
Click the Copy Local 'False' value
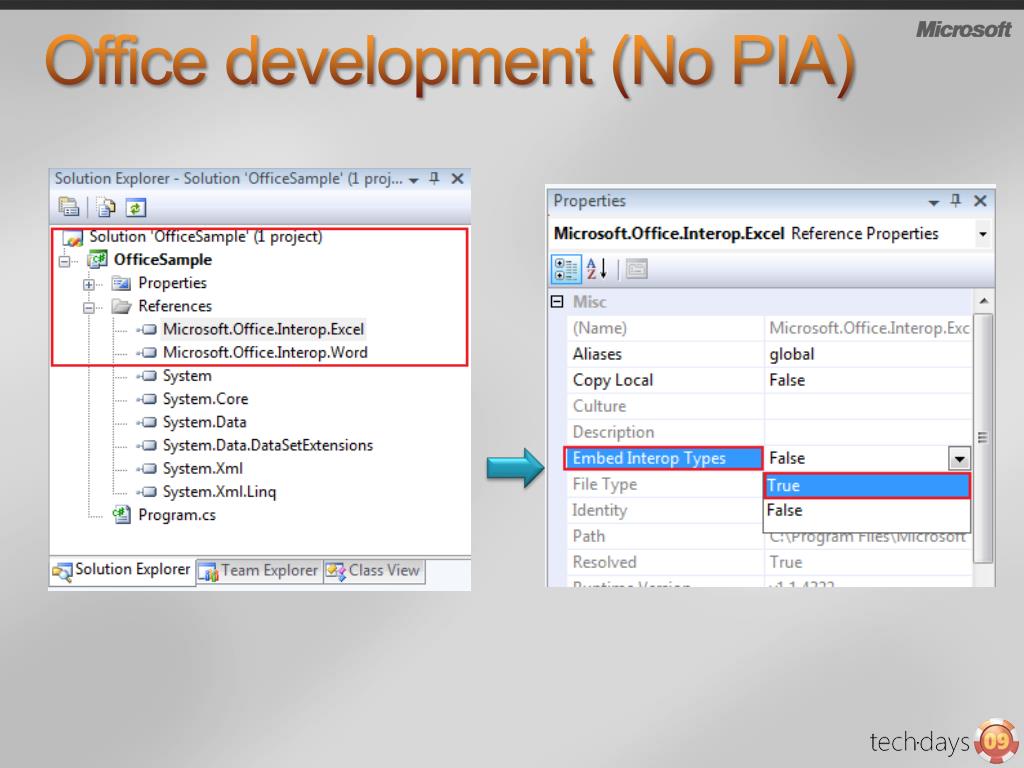pyautogui.click(x=787, y=380)
